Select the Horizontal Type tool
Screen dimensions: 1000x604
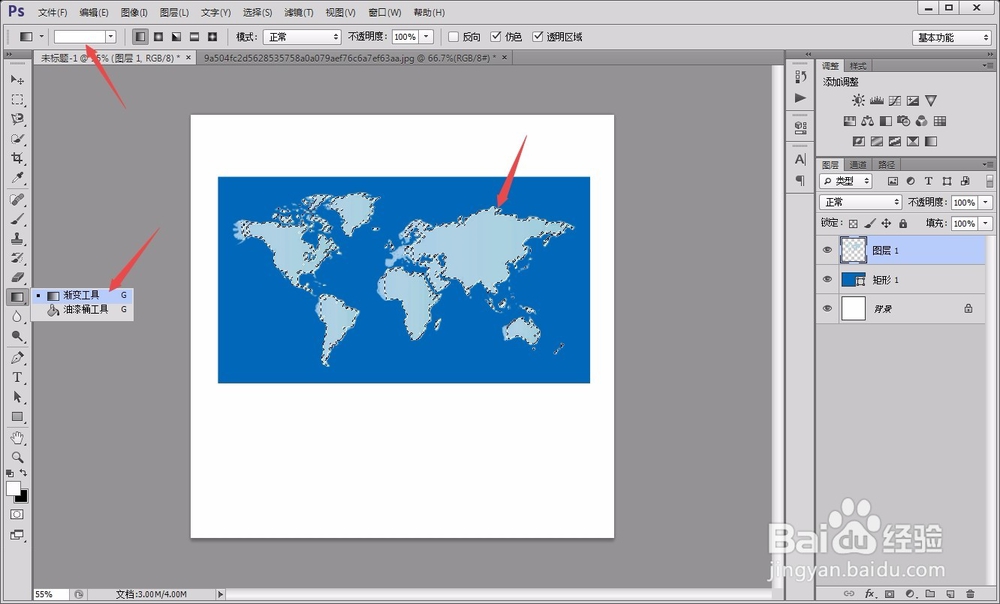(17, 378)
